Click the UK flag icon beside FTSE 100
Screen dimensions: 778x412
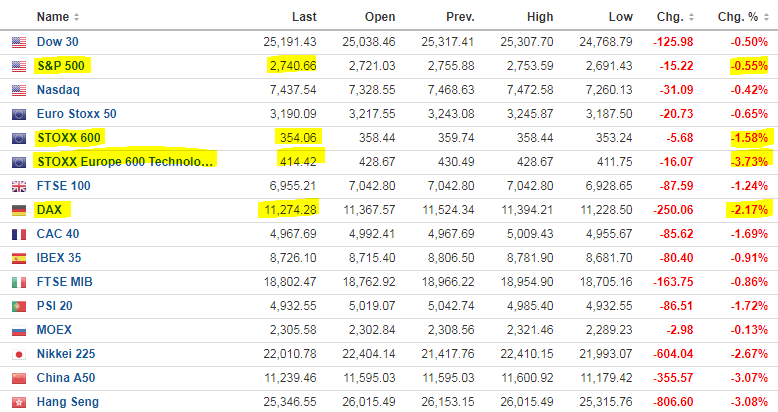(18, 186)
